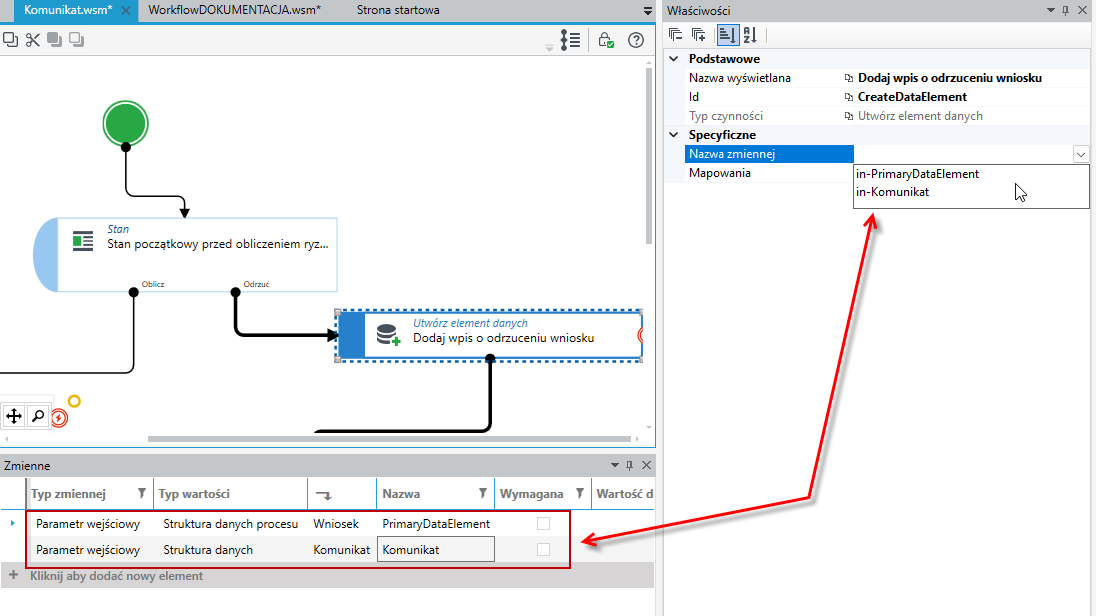This screenshot has height=616, width=1096.
Task: Open the document tabs overflow dropdown
Action: (647, 10)
